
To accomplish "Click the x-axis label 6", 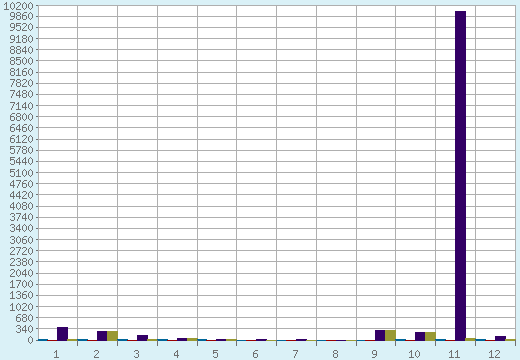I will (255, 354).
